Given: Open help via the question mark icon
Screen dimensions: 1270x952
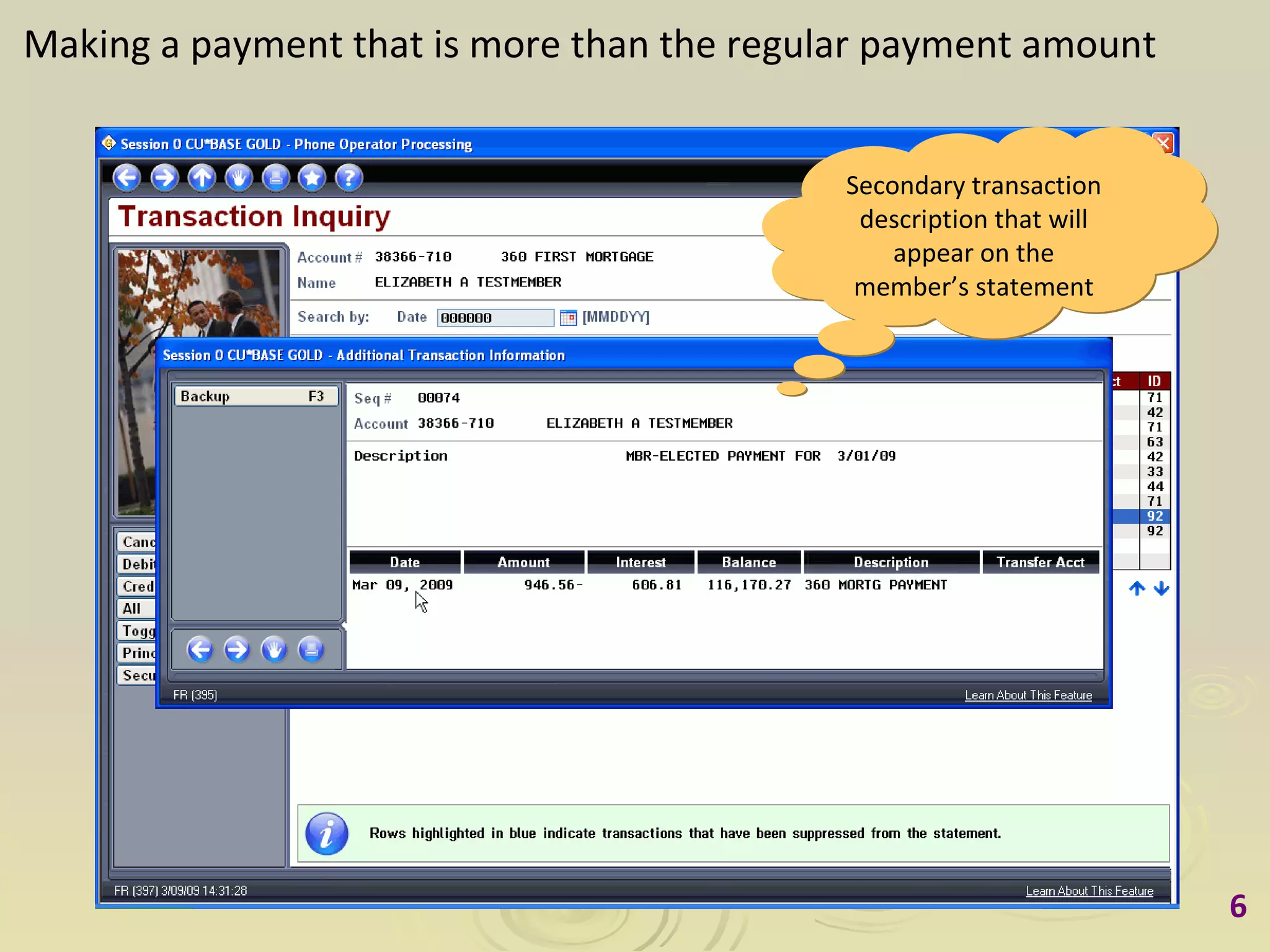Looking at the screenshot, I should [x=349, y=178].
